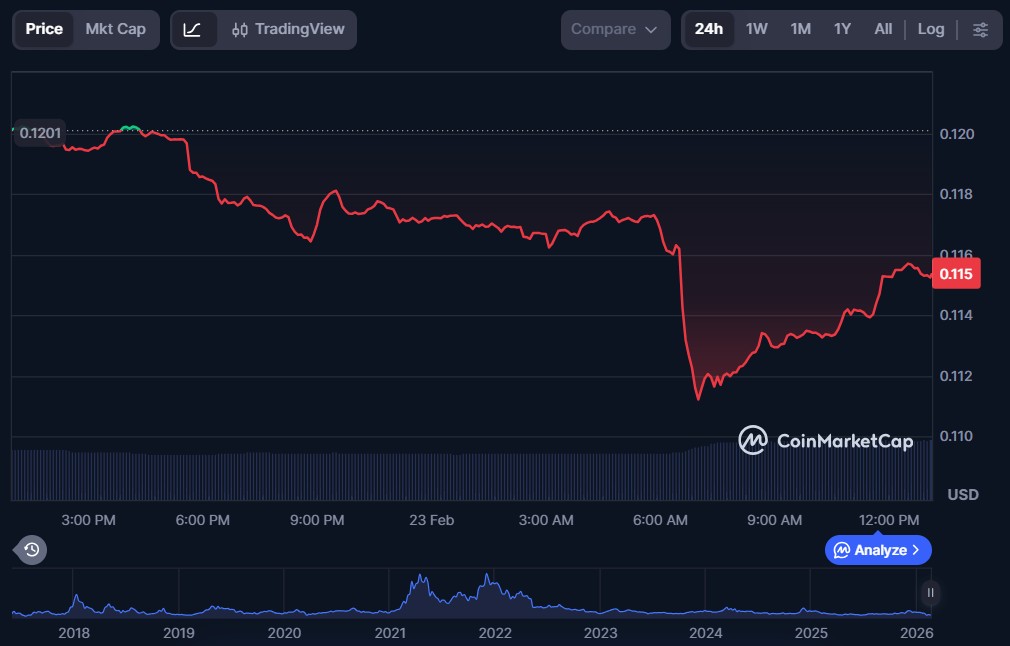Toggle the Log scale option
1010x646 pixels.
930,30
